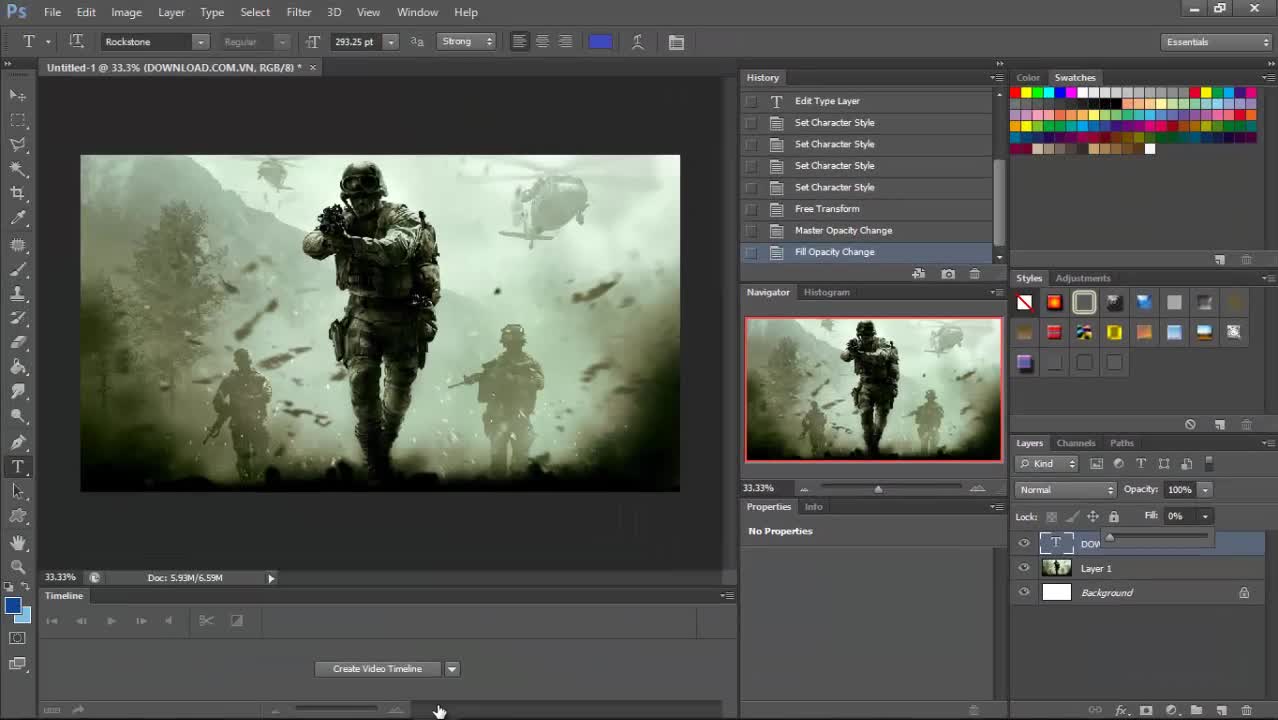The height and width of the screenshot is (720, 1278).
Task: Open the font size dropdown
Action: tap(391, 42)
